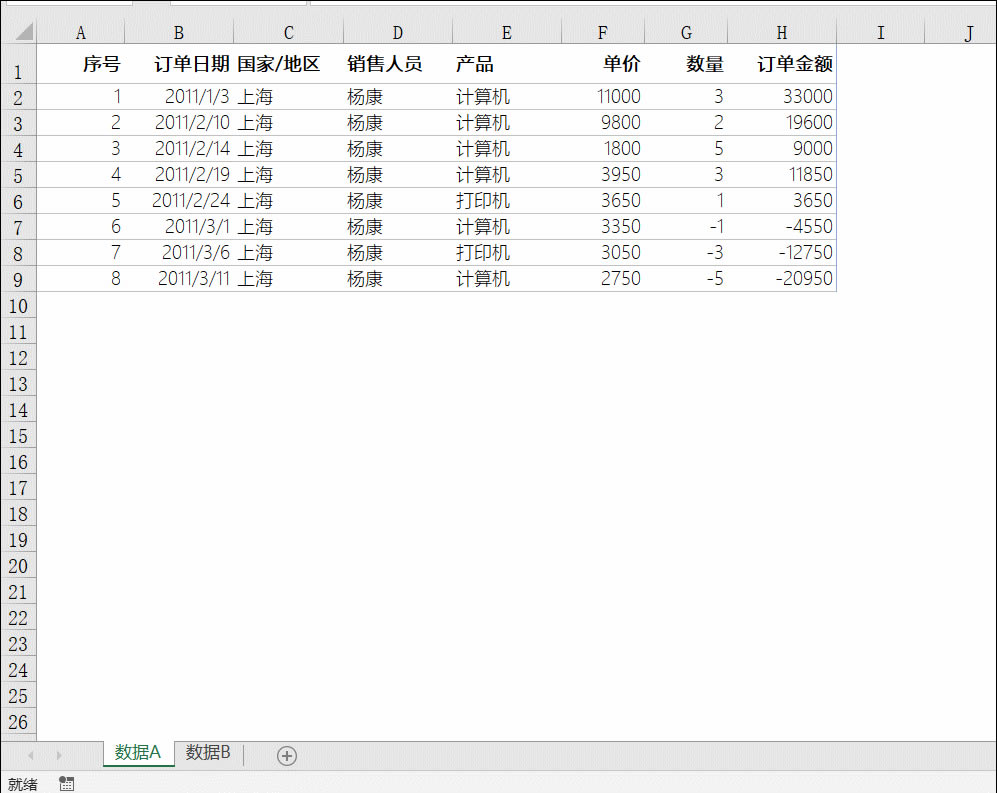Select row 9 header

click(x=18, y=278)
